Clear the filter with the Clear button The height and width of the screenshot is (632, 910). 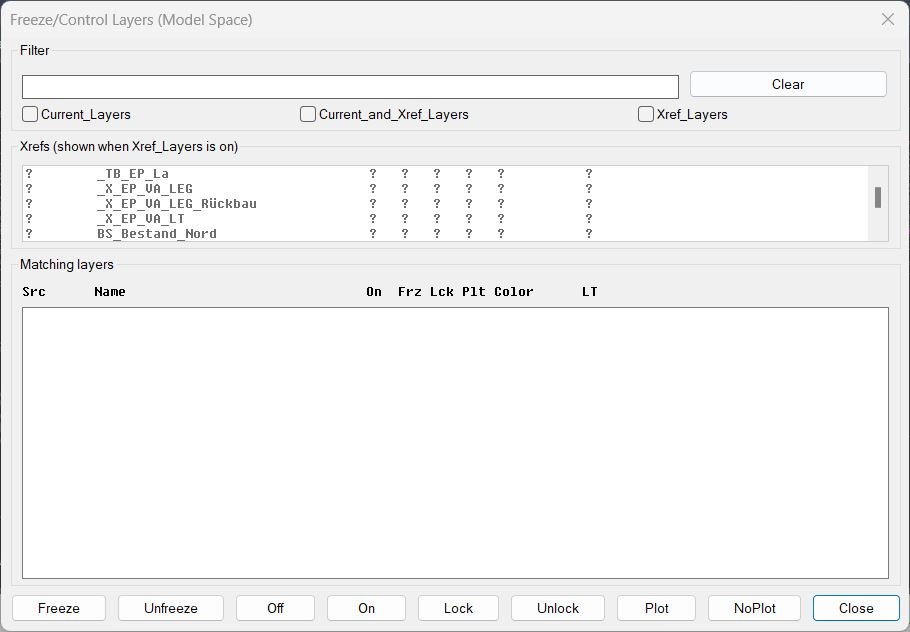[787, 84]
